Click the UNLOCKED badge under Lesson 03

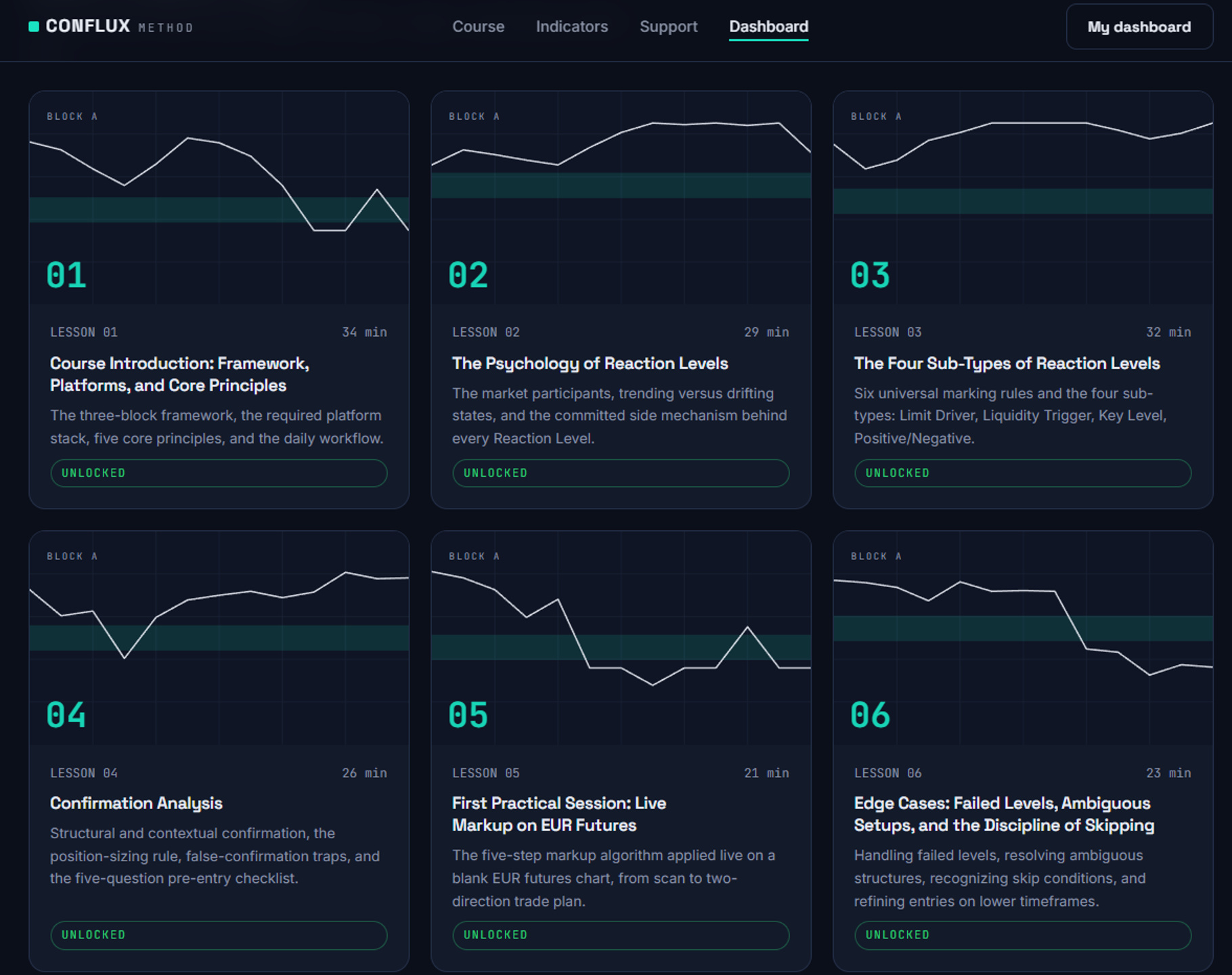coord(1022,473)
